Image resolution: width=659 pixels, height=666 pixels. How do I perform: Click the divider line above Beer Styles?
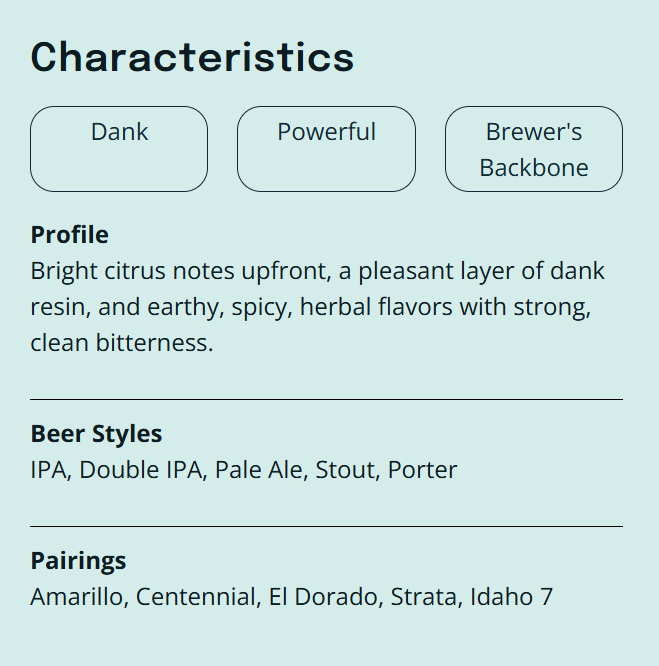click(x=326, y=399)
